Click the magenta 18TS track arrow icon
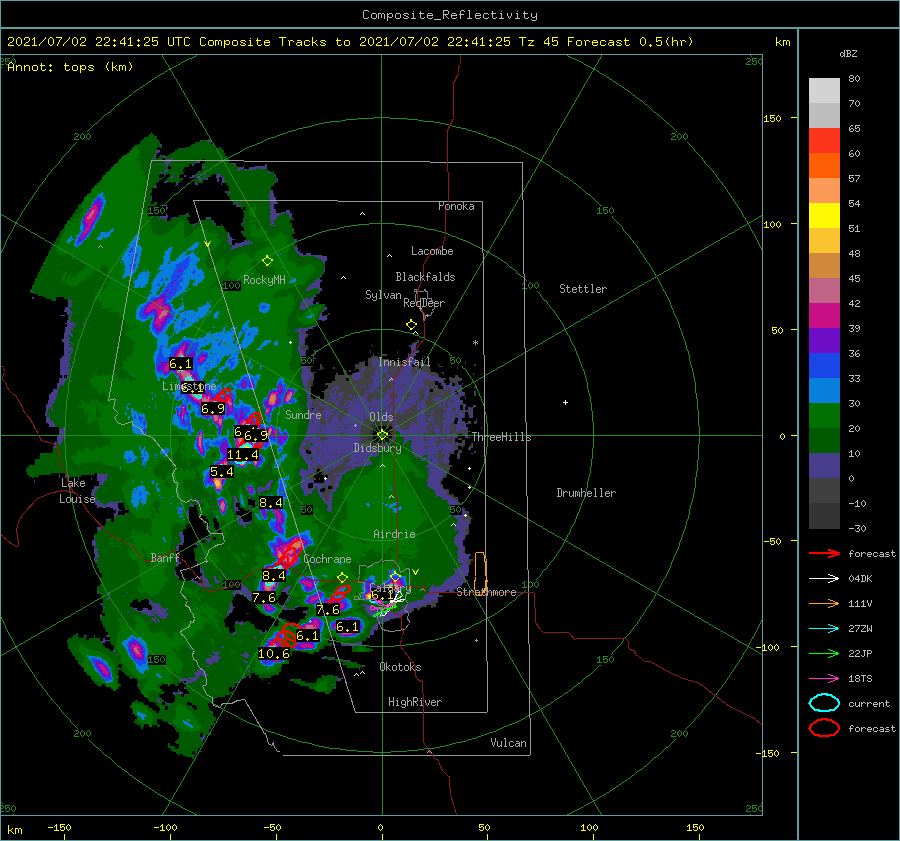 click(x=824, y=679)
